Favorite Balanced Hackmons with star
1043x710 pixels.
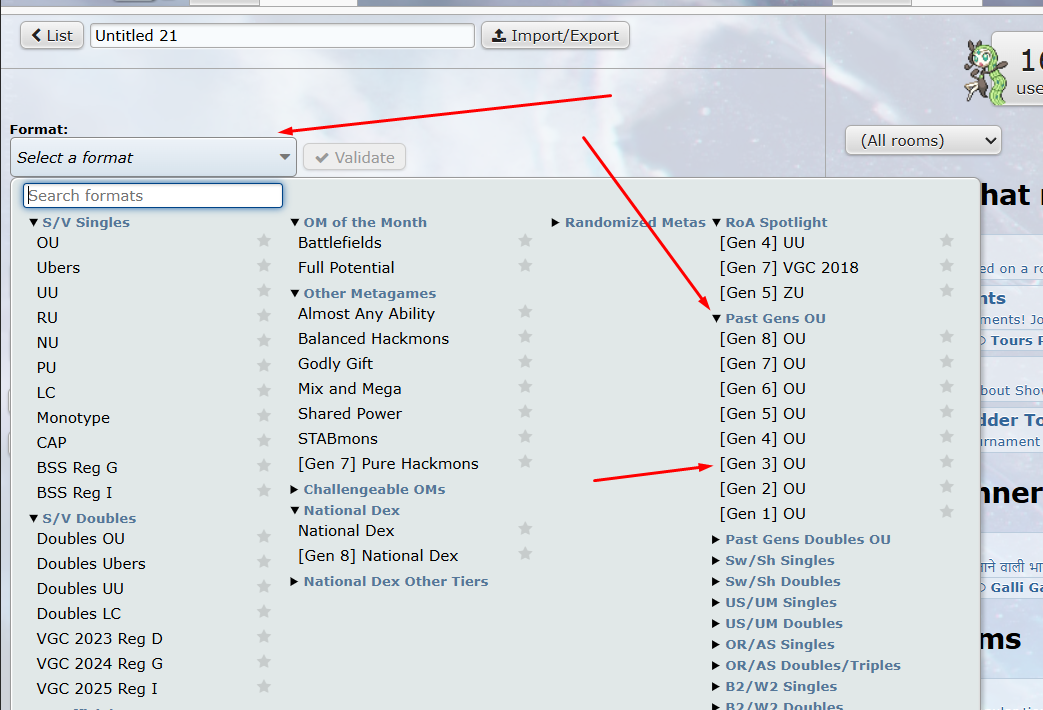pyautogui.click(x=525, y=337)
